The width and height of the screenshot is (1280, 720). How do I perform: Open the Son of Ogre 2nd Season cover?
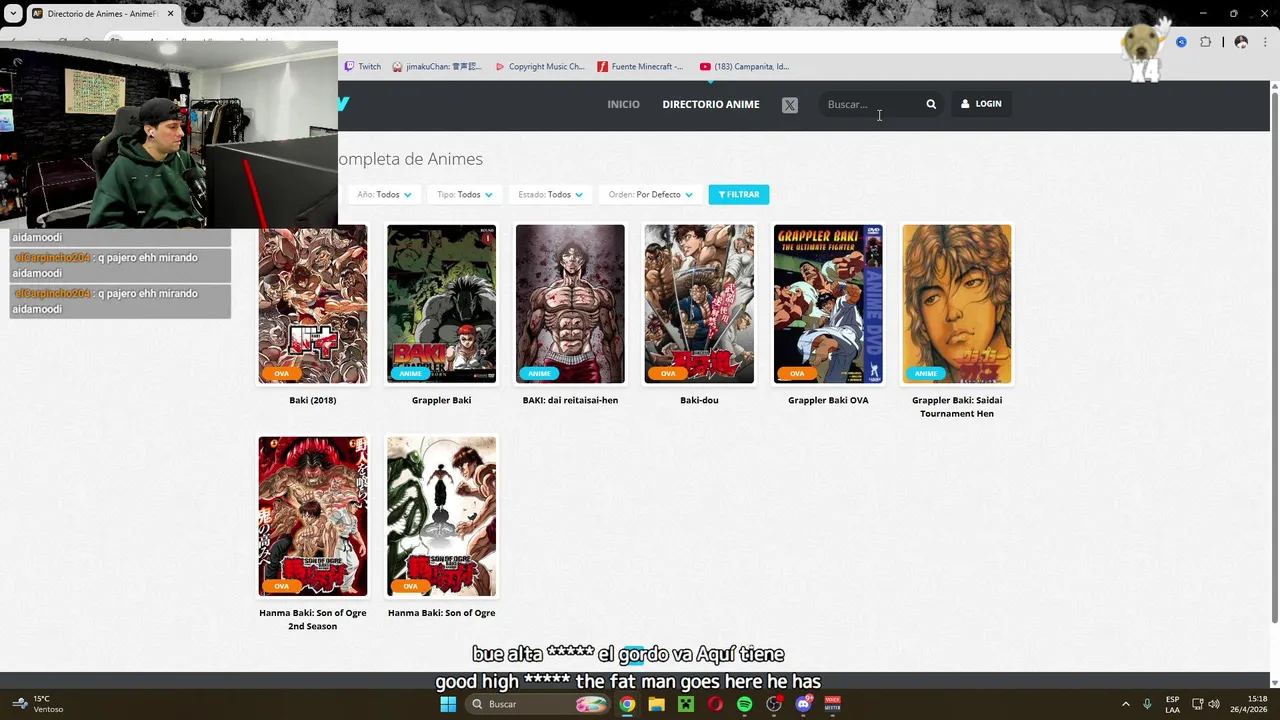pos(313,516)
